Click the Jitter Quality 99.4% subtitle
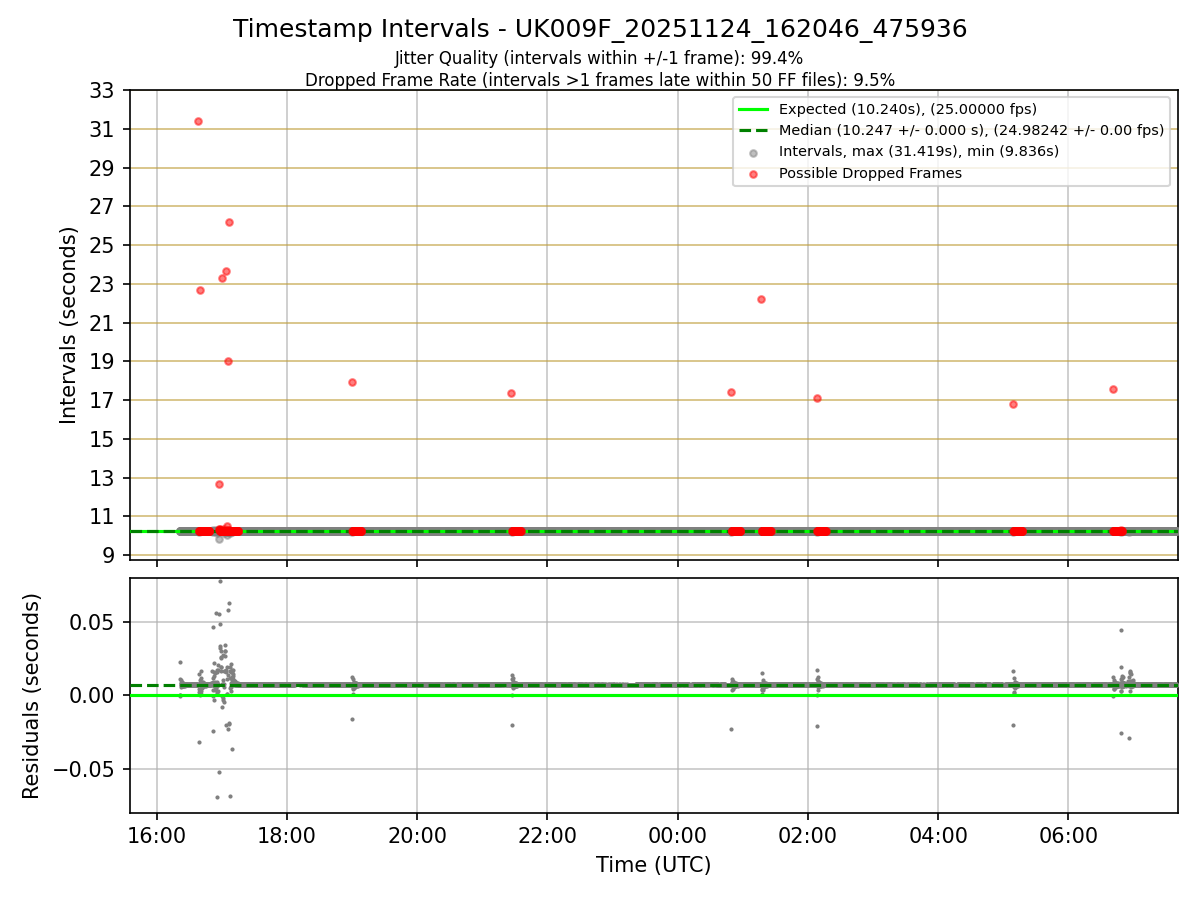This screenshot has width=1200, height=900. (x=599, y=58)
